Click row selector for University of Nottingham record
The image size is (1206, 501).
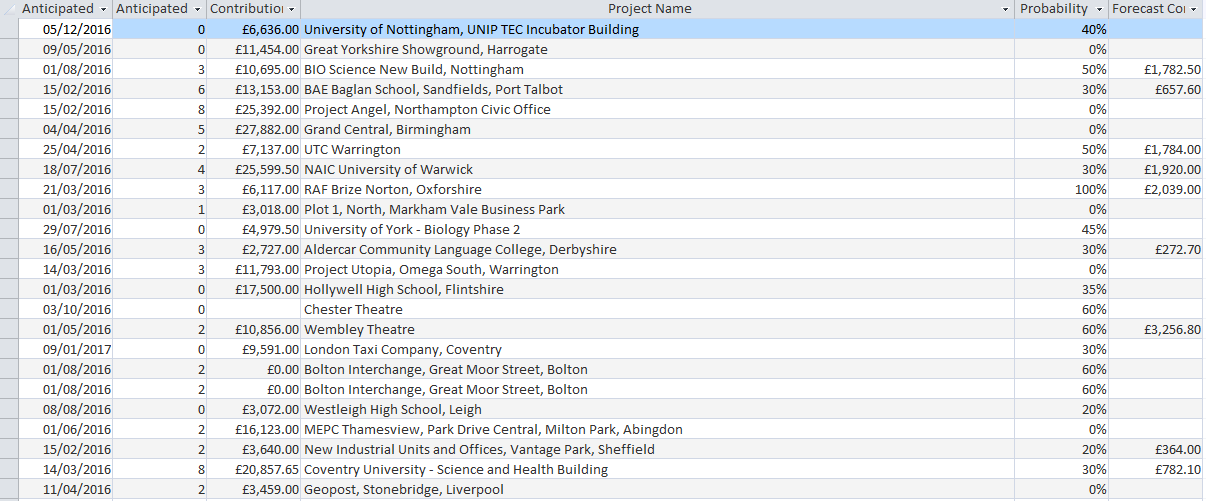coord(9,29)
